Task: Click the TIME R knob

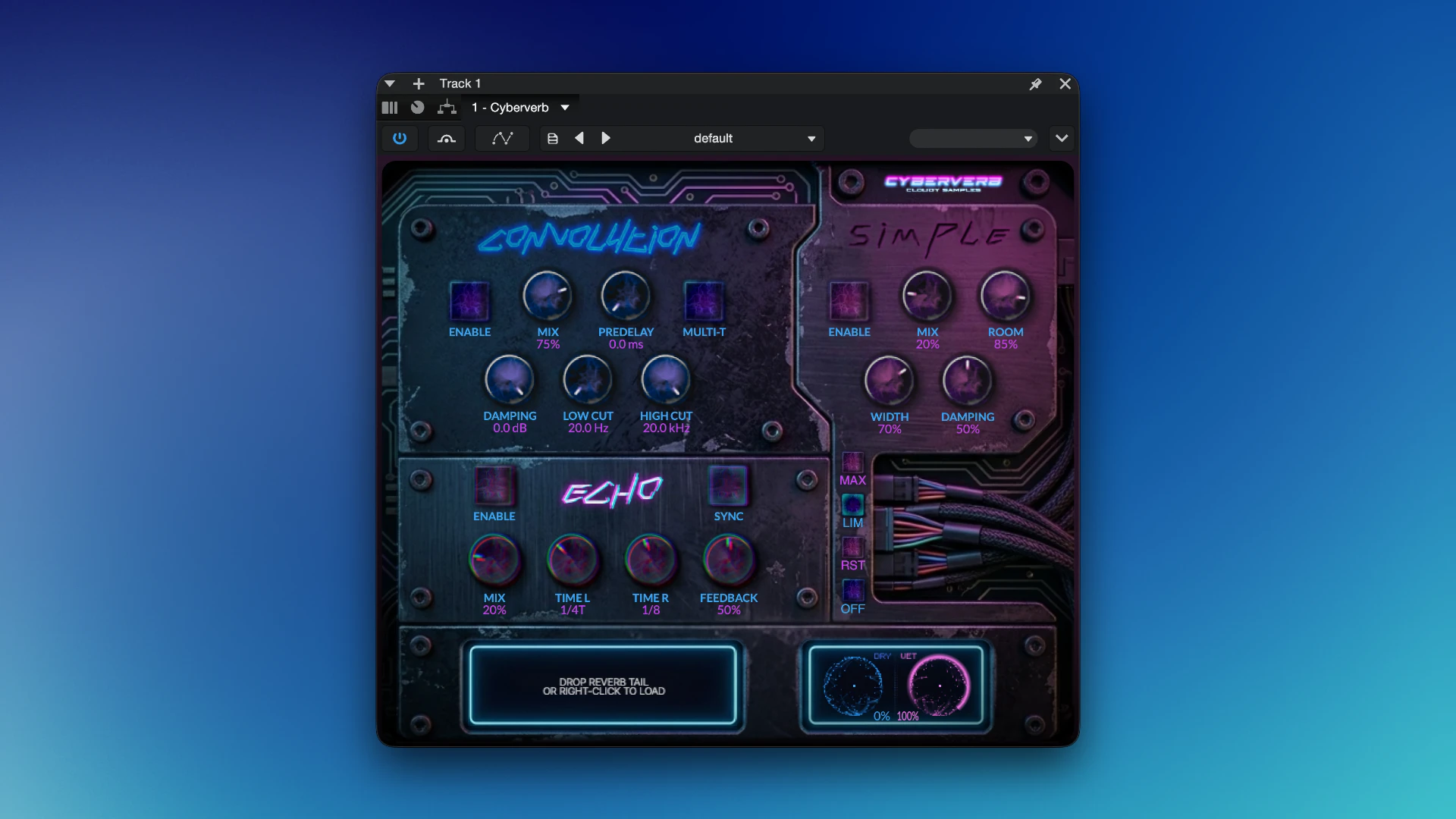Action: tap(651, 560)
